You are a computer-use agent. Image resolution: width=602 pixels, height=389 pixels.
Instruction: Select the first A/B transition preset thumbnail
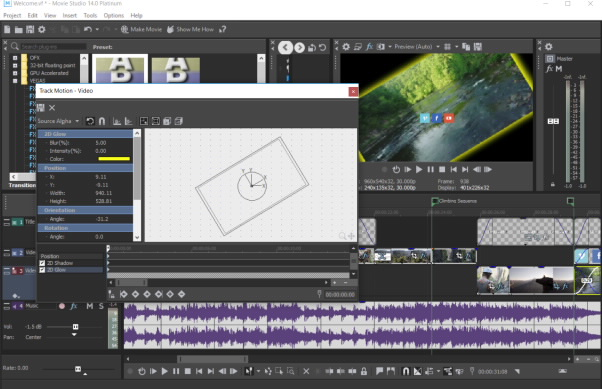click(120, 69)
